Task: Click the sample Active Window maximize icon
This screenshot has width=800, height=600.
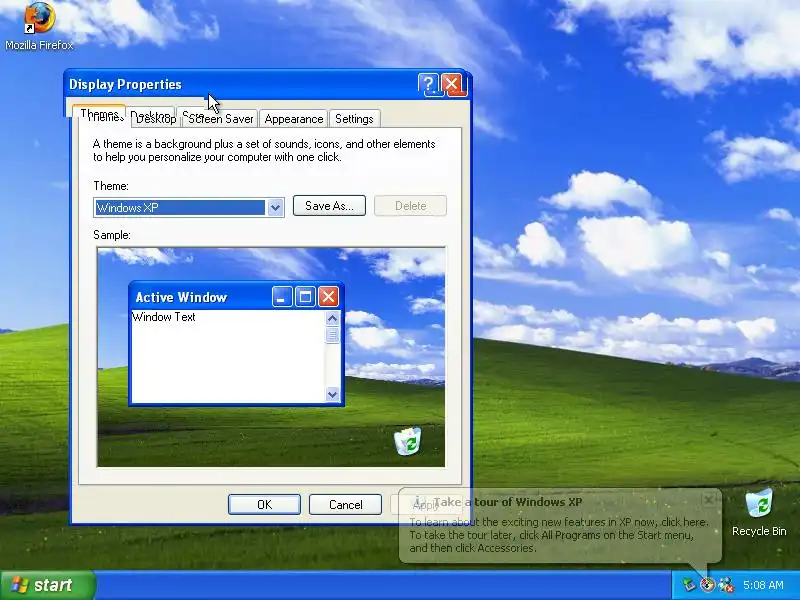Action: [305, 296]
